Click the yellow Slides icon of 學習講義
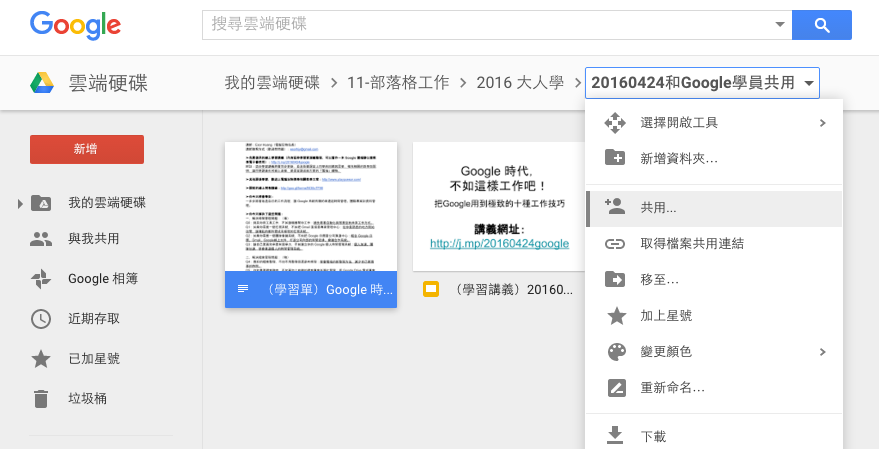879x449 pixels. tap(431, 289)
